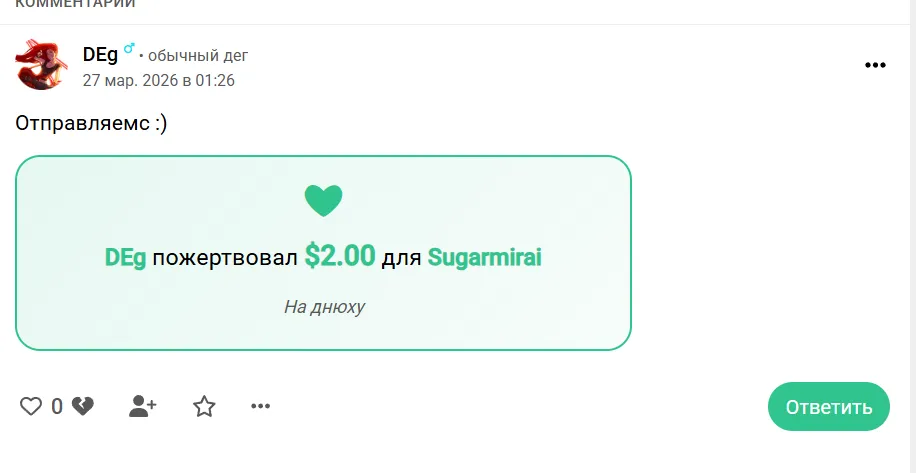Follow the user via the add-person icon

click(x=143, y=406)
